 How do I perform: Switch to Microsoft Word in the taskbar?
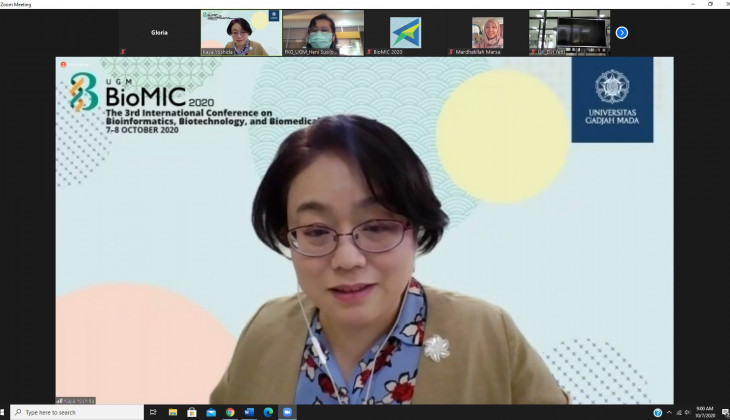coord(249,413)
